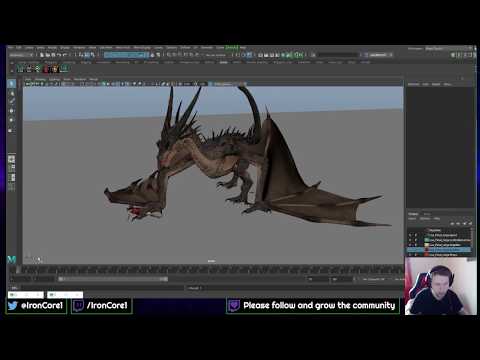Open viewport Lighting menu
480x360 pixels.
(67, 79)
